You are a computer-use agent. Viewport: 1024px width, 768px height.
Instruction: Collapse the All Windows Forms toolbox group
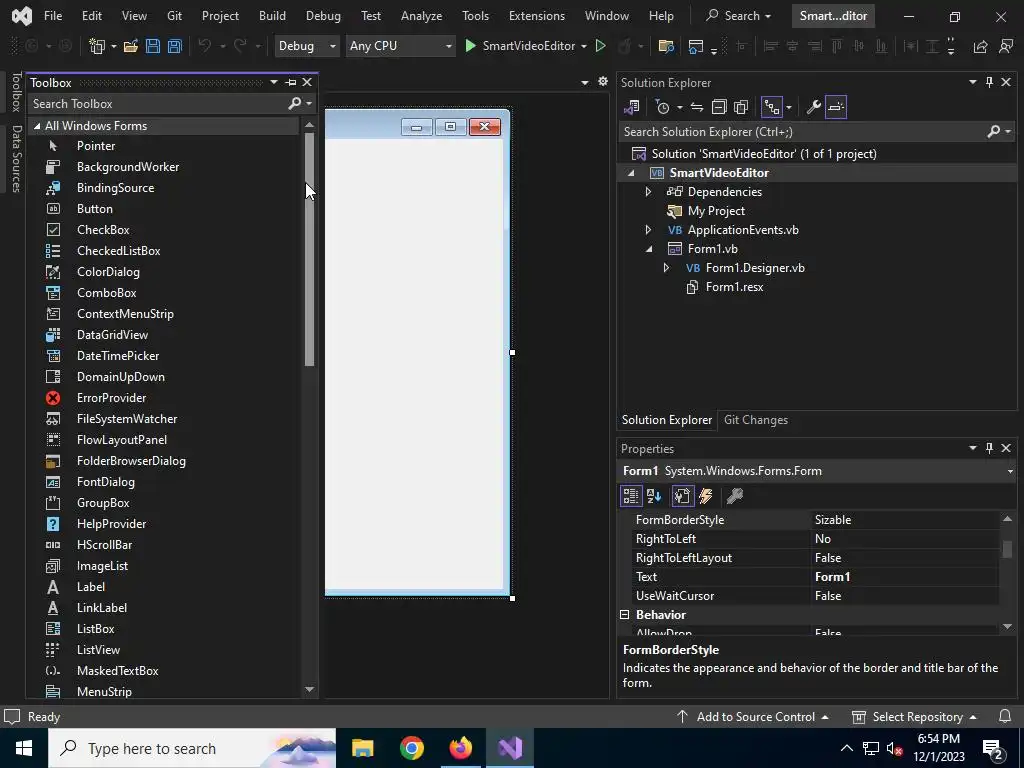(37, 126)
